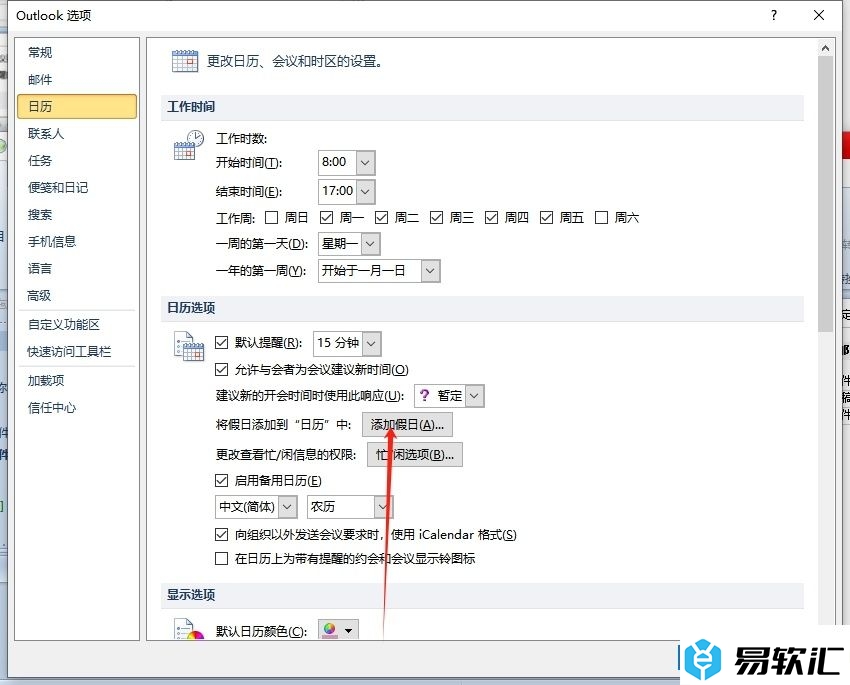Toggle the 默认提醒 checkbox
The width and height of the screenshot is (850, 685).
(221, 342)
